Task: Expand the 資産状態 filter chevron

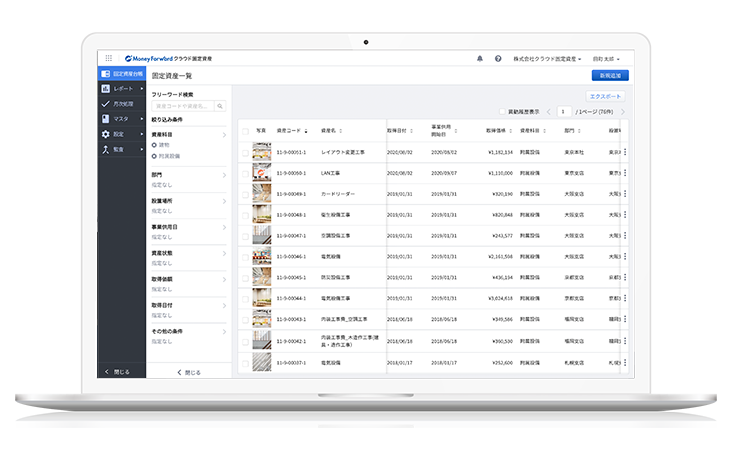Action: [224, 254]
